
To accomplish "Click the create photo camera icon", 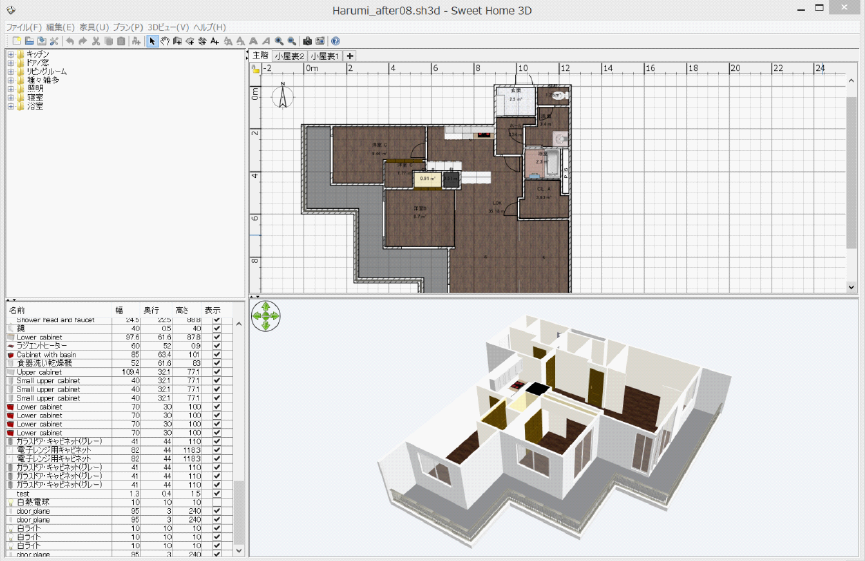I will tap(307, 41).
